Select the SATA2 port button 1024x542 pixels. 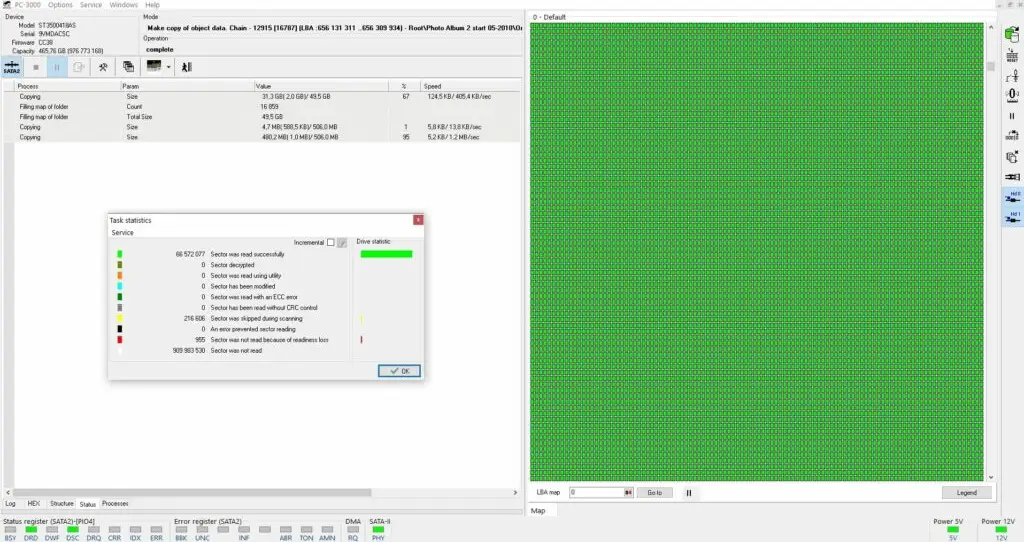pos(12,67)
